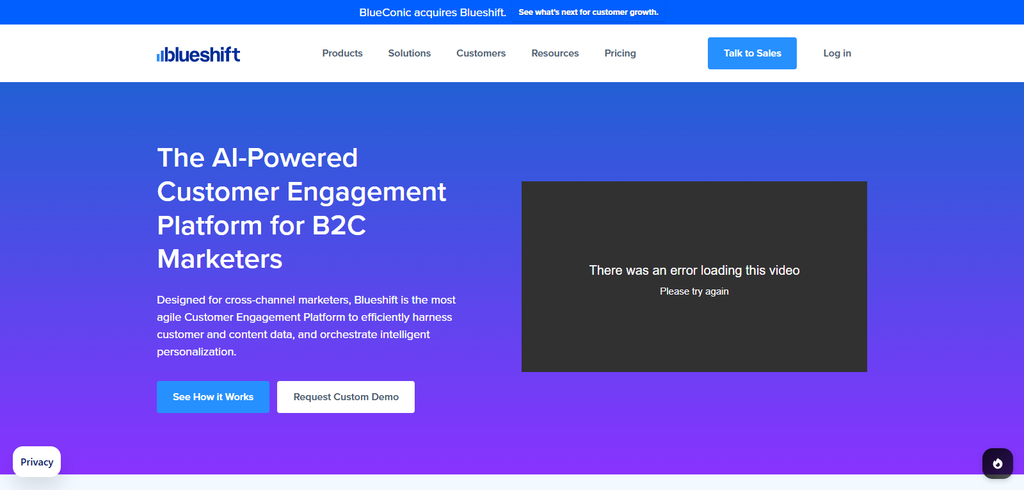
Task: Click the "Designed for cross-channel marketers" paragraph
Action: click(x=306, y=325)
